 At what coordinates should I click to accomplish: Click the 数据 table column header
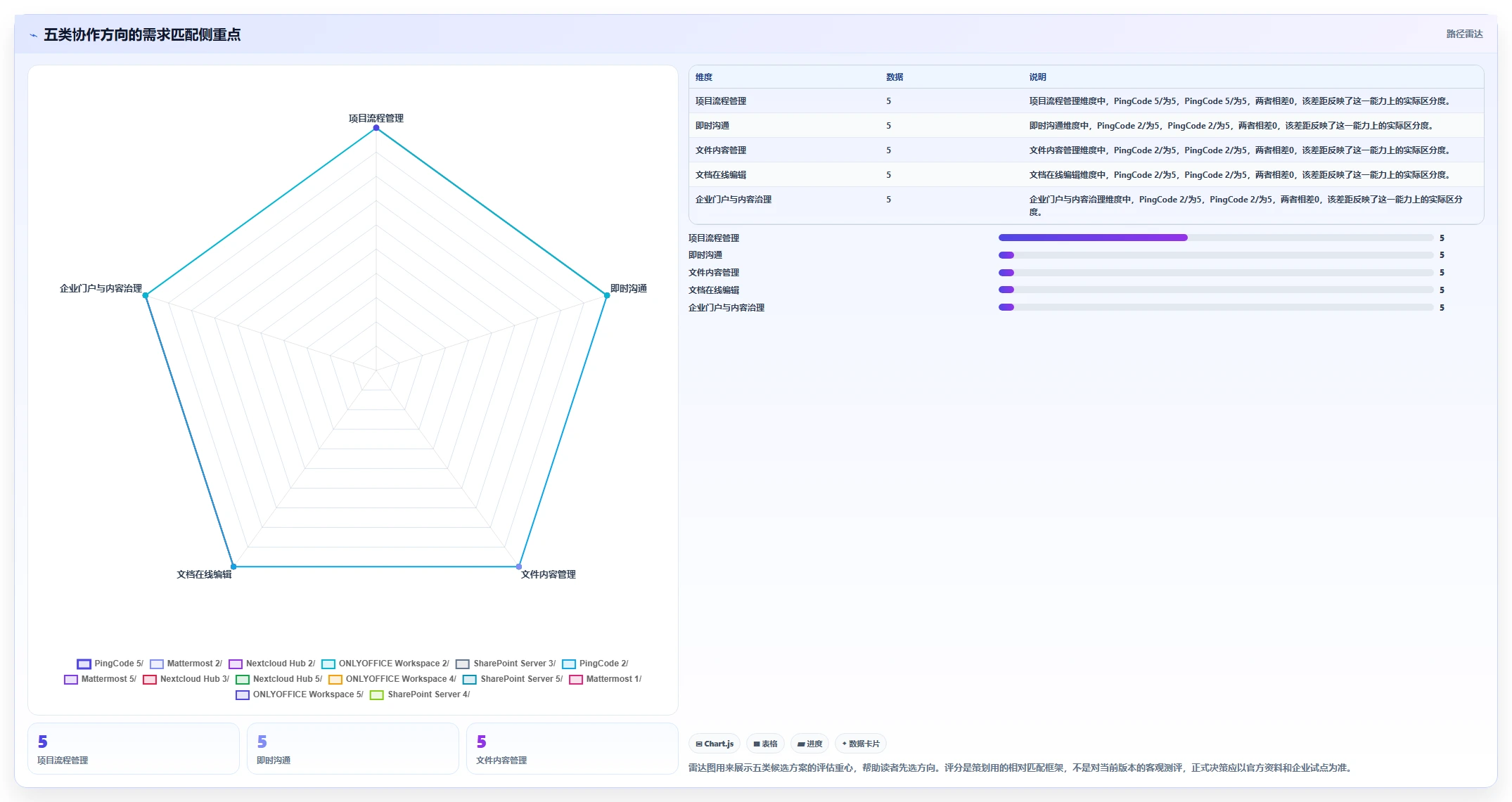(895, 77)
